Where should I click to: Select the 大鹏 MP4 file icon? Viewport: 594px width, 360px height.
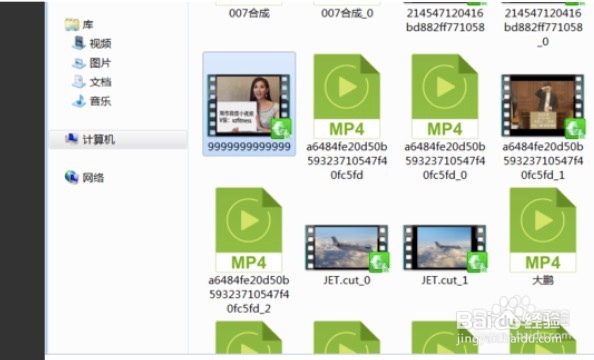pyautogui.click(x=543, y=230)
